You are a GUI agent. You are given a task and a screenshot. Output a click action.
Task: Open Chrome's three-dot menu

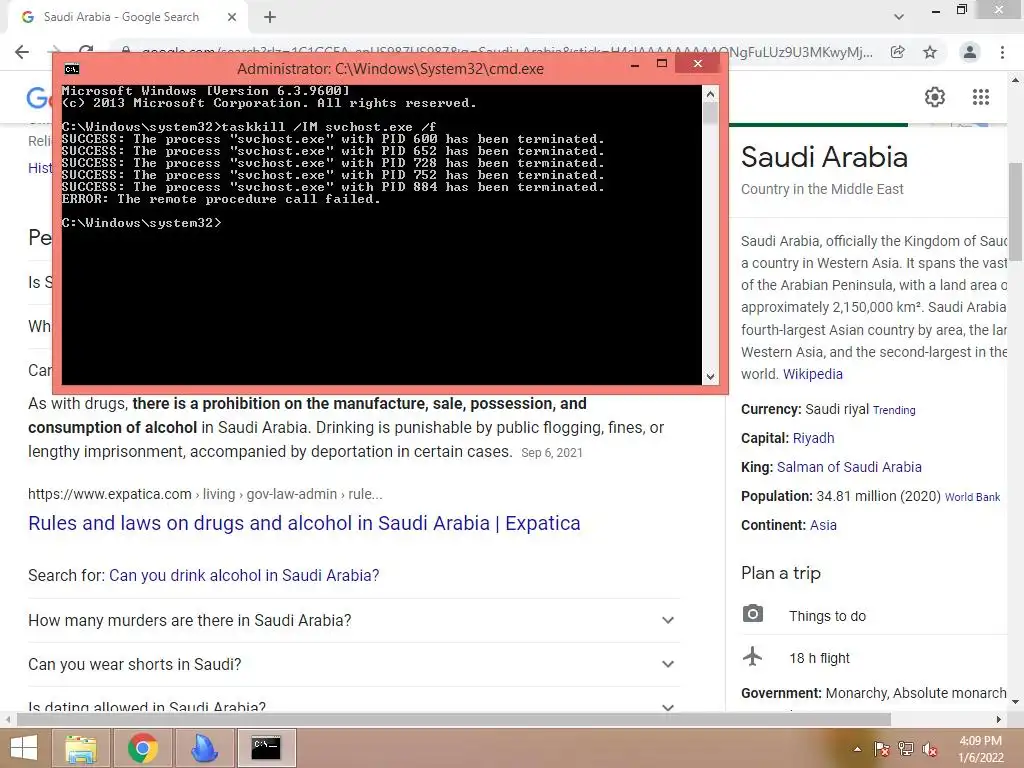pos(1002,52)
